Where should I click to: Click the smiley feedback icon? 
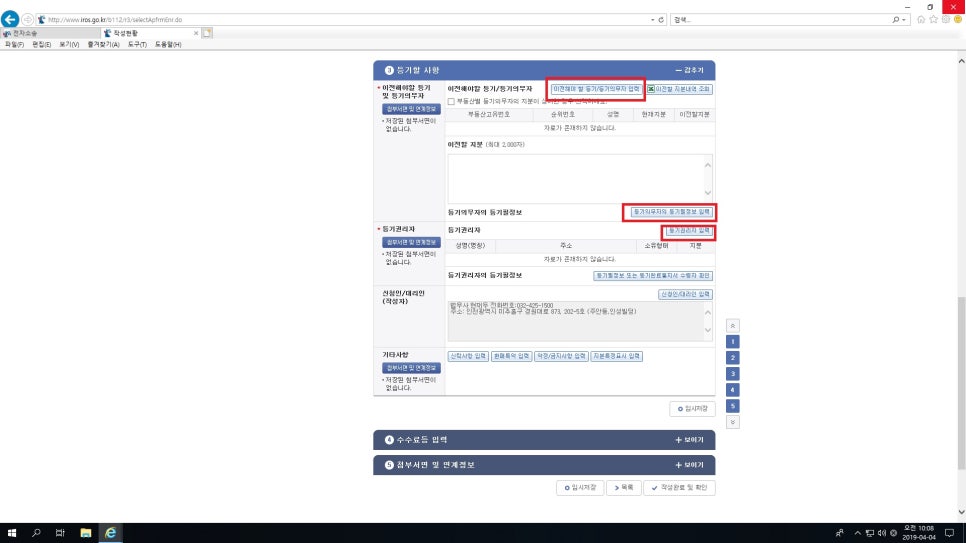point(958,20)
